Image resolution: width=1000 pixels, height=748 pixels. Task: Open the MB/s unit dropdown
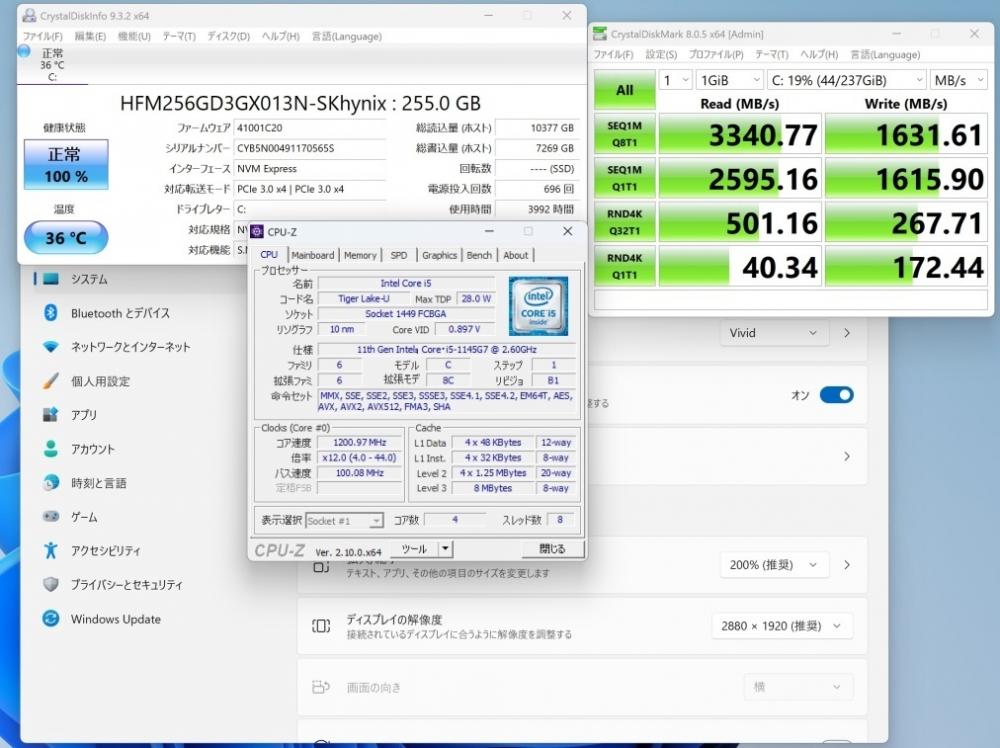(x=959, y=80)
